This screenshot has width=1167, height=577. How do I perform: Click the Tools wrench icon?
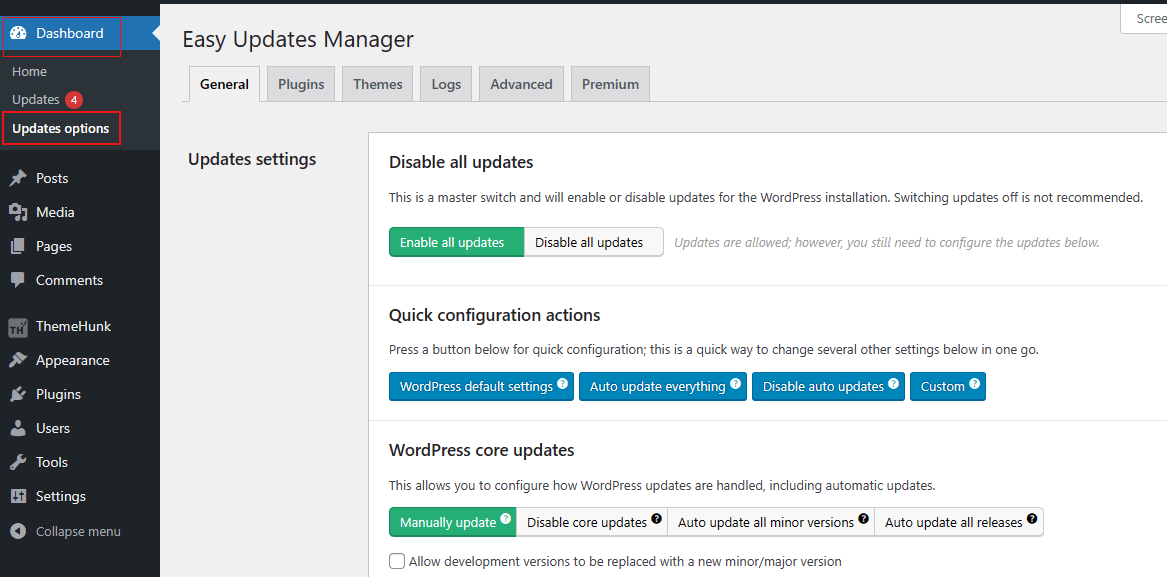pos(18,462)
